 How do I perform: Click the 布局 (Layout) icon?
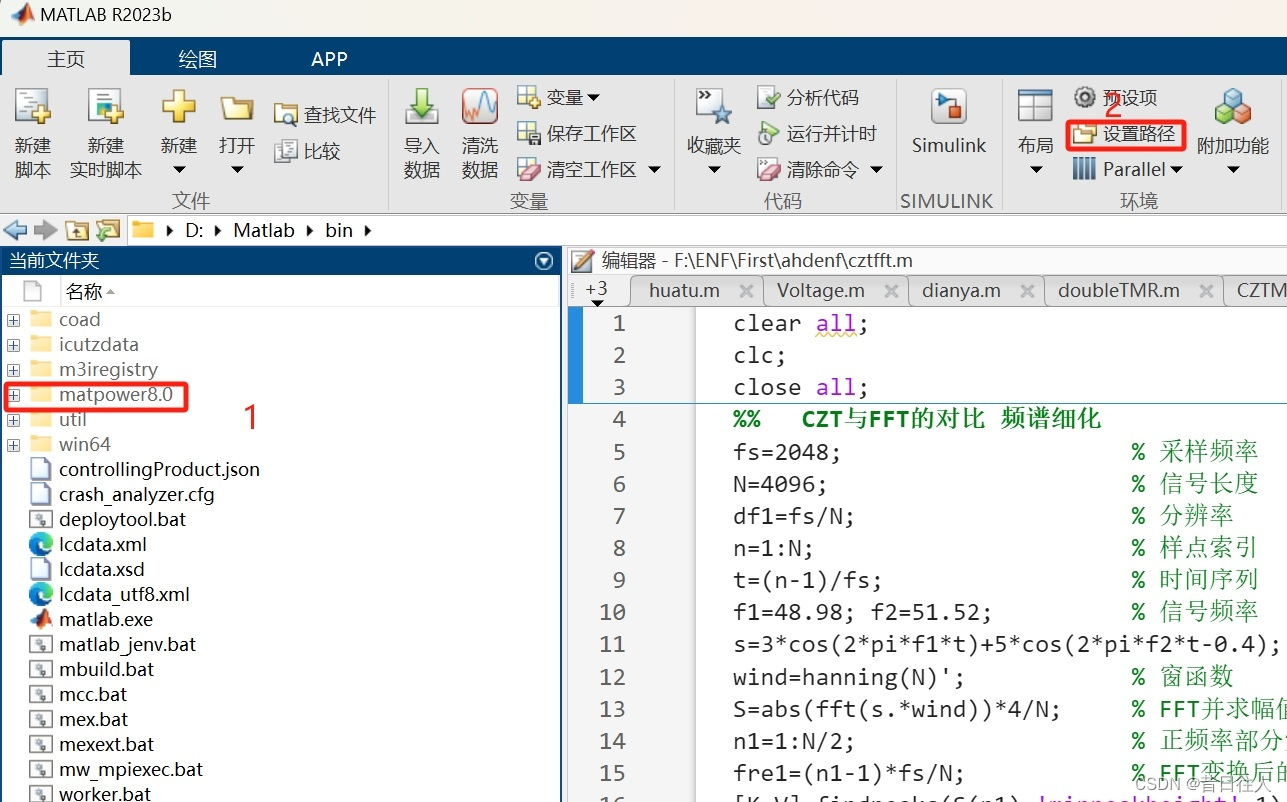[1034, 125]
